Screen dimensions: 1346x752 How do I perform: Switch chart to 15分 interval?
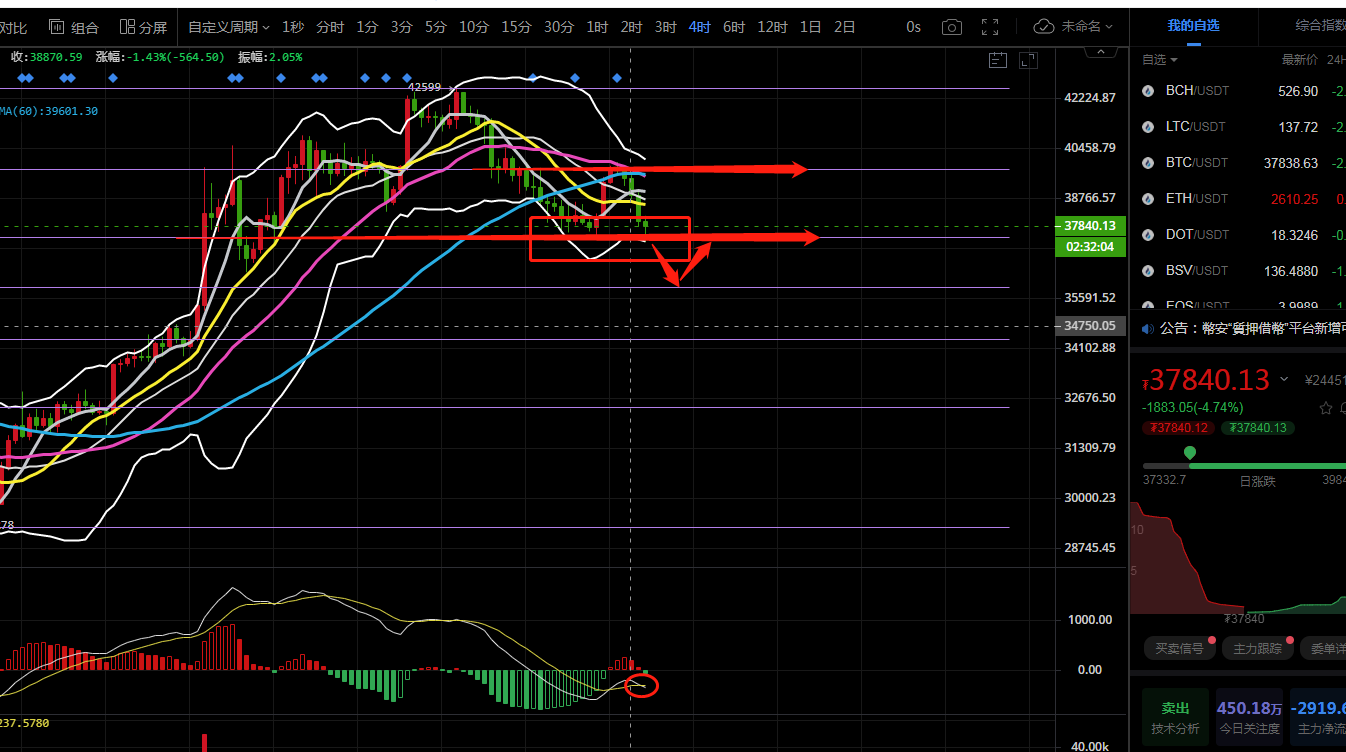pyautogui.click(x=516, y=27)
